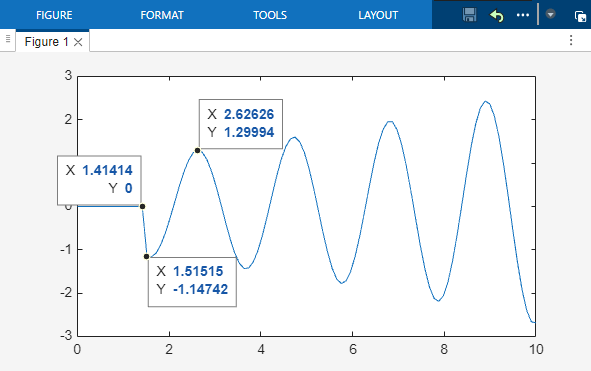Click the green Undo arrow icon
Viewport: 591px width, 371px height.
click(x=497, y=16)
